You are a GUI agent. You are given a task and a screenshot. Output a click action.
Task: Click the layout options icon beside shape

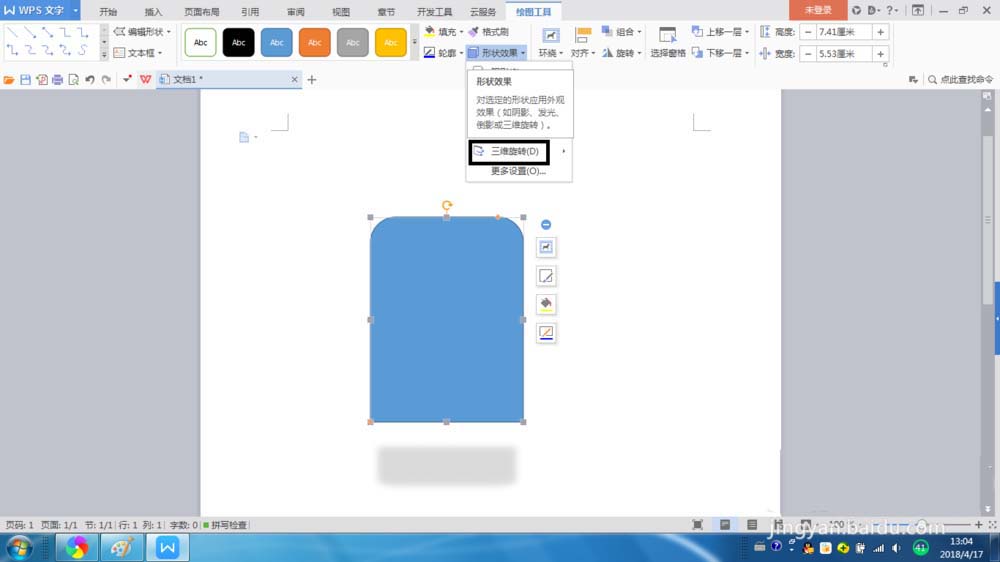pos(546,248)
